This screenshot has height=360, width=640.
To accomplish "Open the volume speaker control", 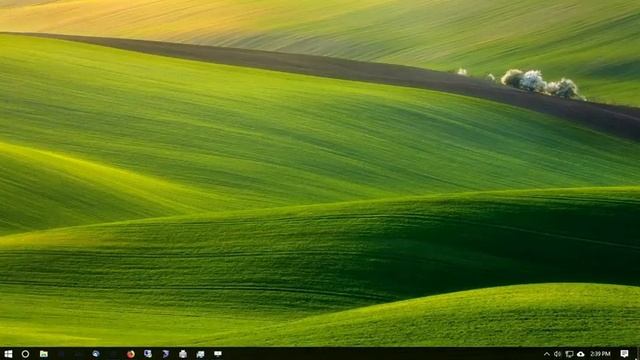I will (558, 354).
